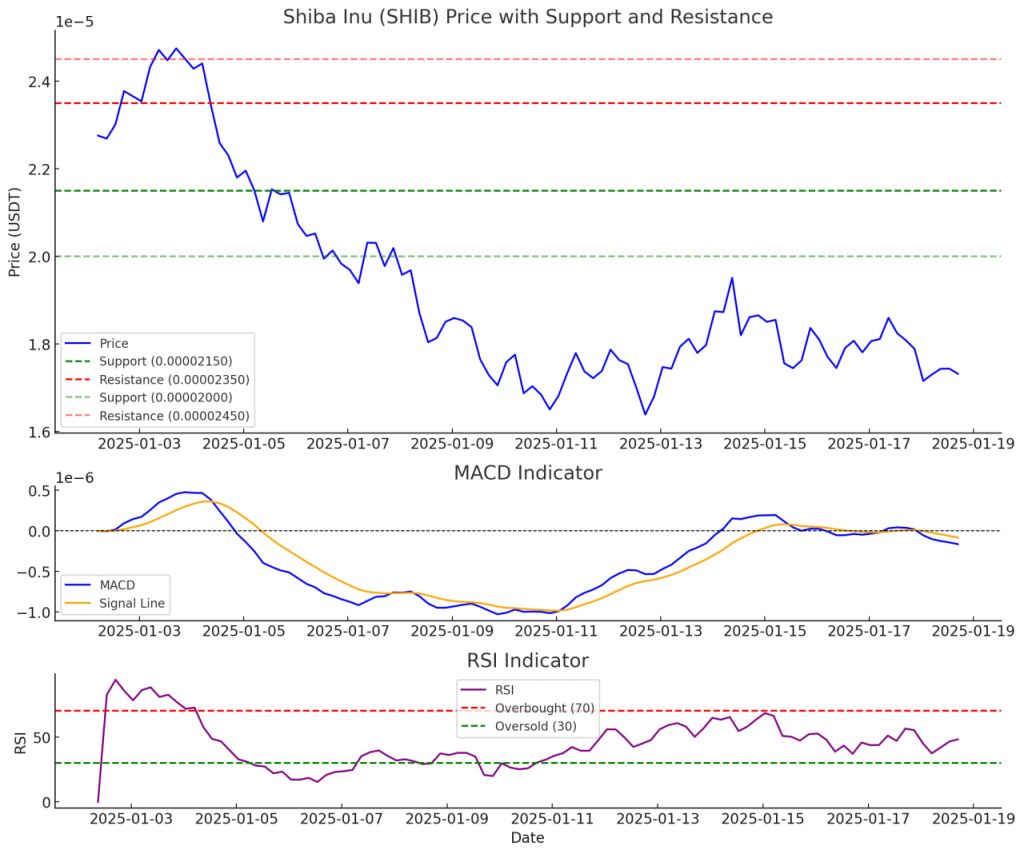The height and width of the screenshot is (854, 1024).
Task: Click 2025-01-07 under the MACD chart
Action: 348,631
